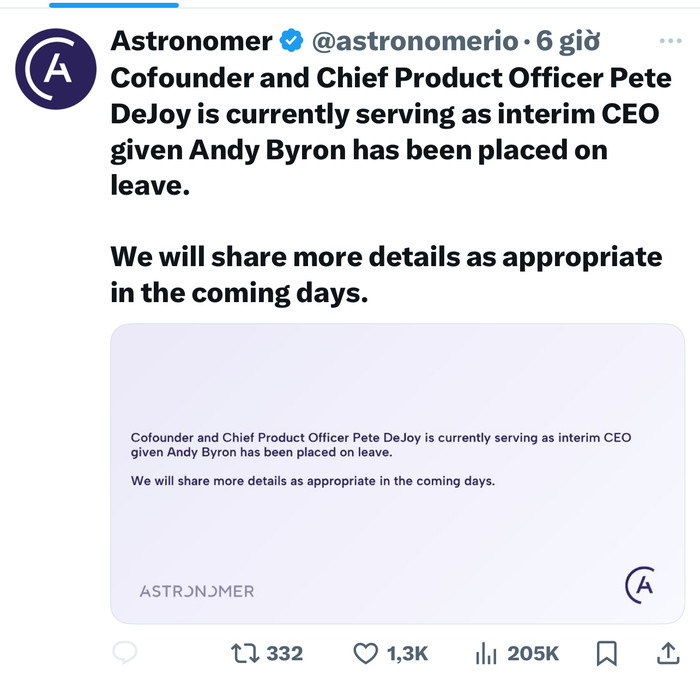
Task: Open the attached statement image
Action: click(397, 473)
